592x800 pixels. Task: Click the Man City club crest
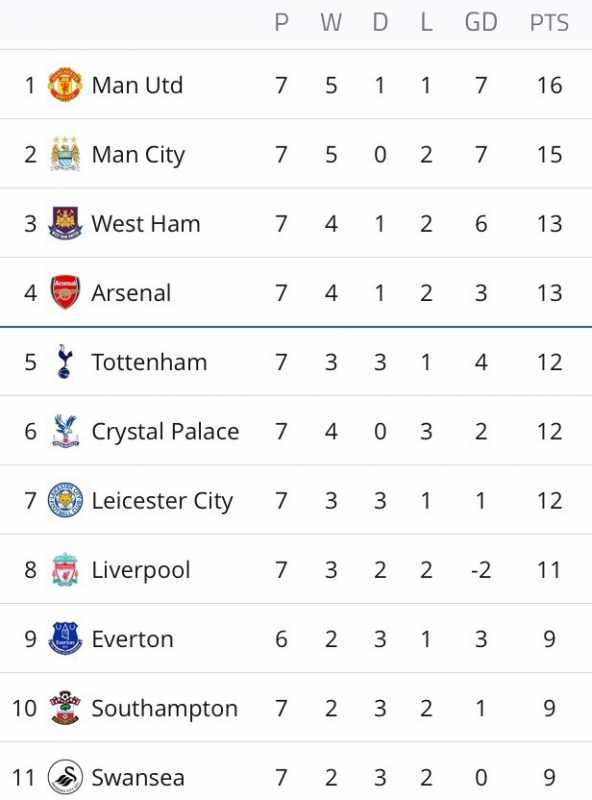[65, 154]
